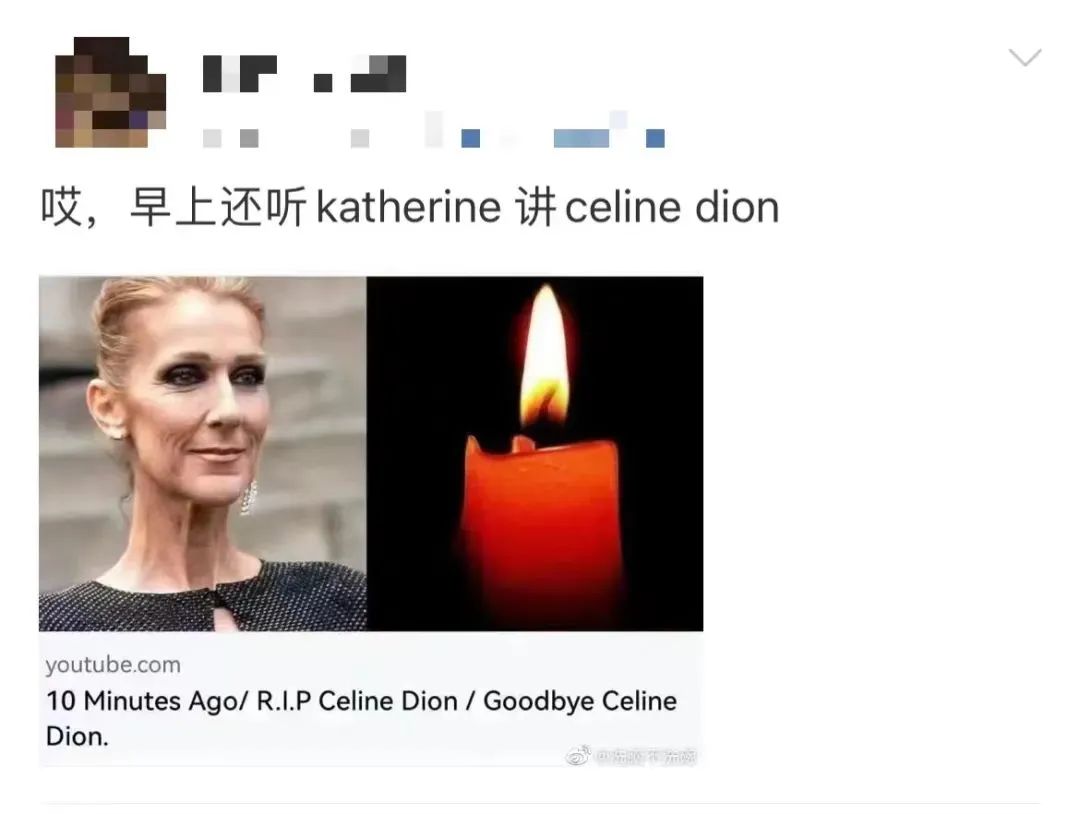Open the poster's blurred username
This screenshot has height=814, width=1080.
304,74
